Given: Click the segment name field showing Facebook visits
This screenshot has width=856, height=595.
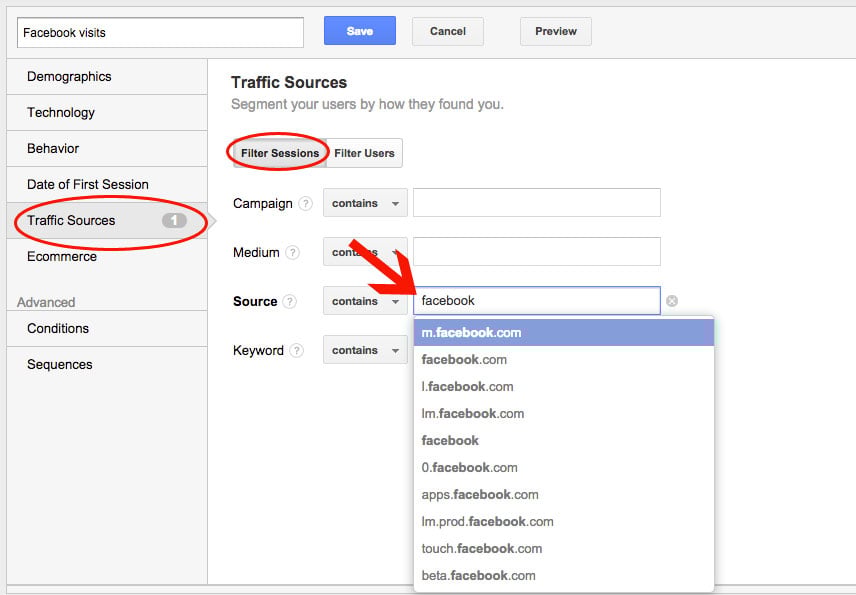Looking at the screenshot, I should tap(160, 31).
